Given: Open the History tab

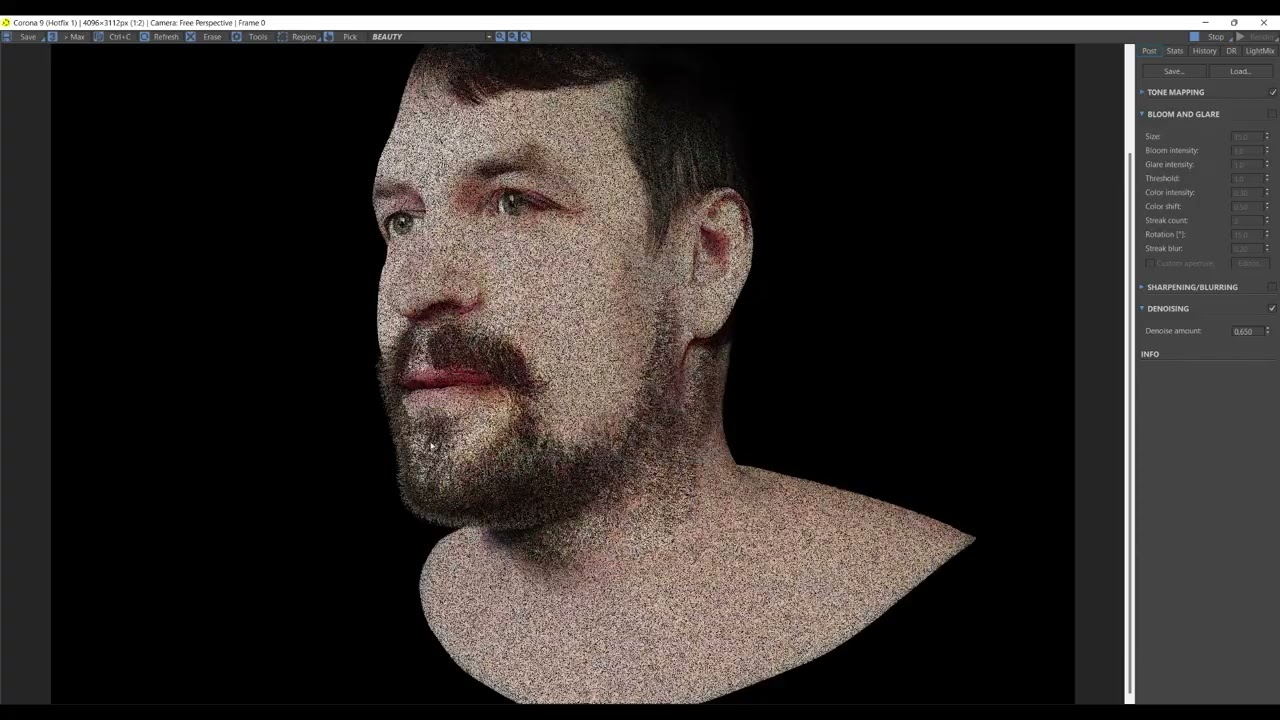Looking at the screenshot, I should click(x=1204, y=51).
